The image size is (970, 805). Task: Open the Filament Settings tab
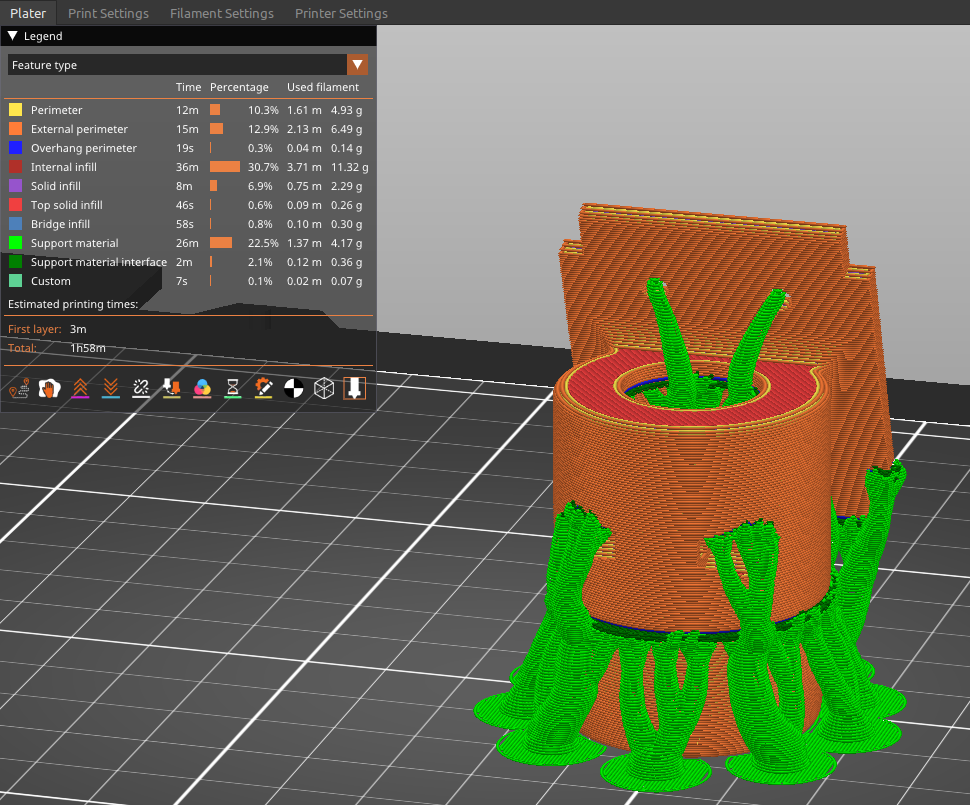click(x=221, y=13)
